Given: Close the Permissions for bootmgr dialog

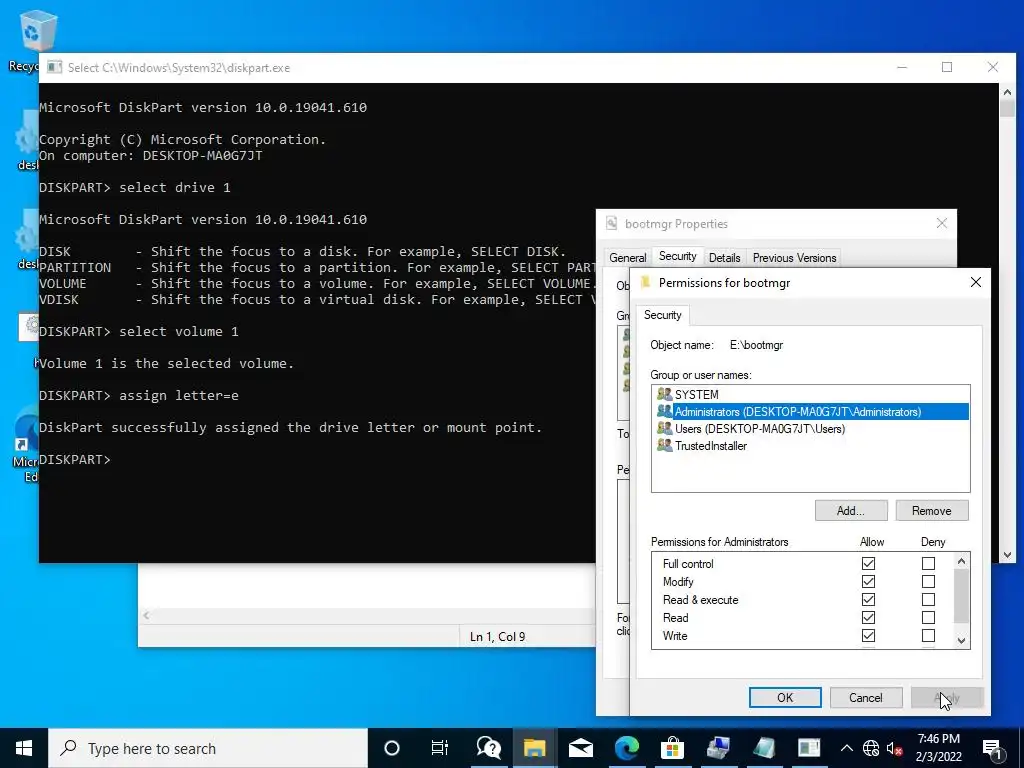Looking at the screenshot, I should tap(976, 282).
